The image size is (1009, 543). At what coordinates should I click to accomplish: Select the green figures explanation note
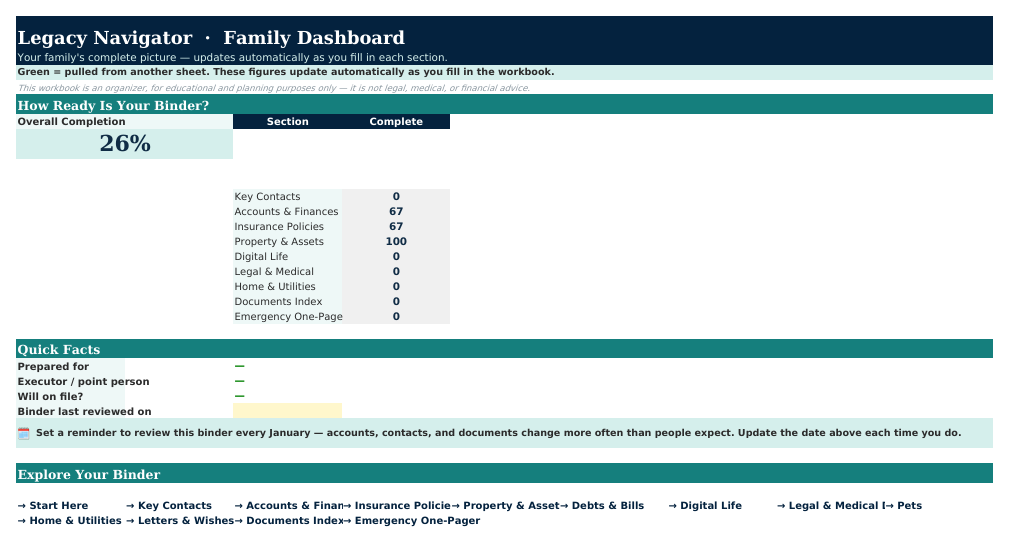pyautogui.click(x=286, y=72)
